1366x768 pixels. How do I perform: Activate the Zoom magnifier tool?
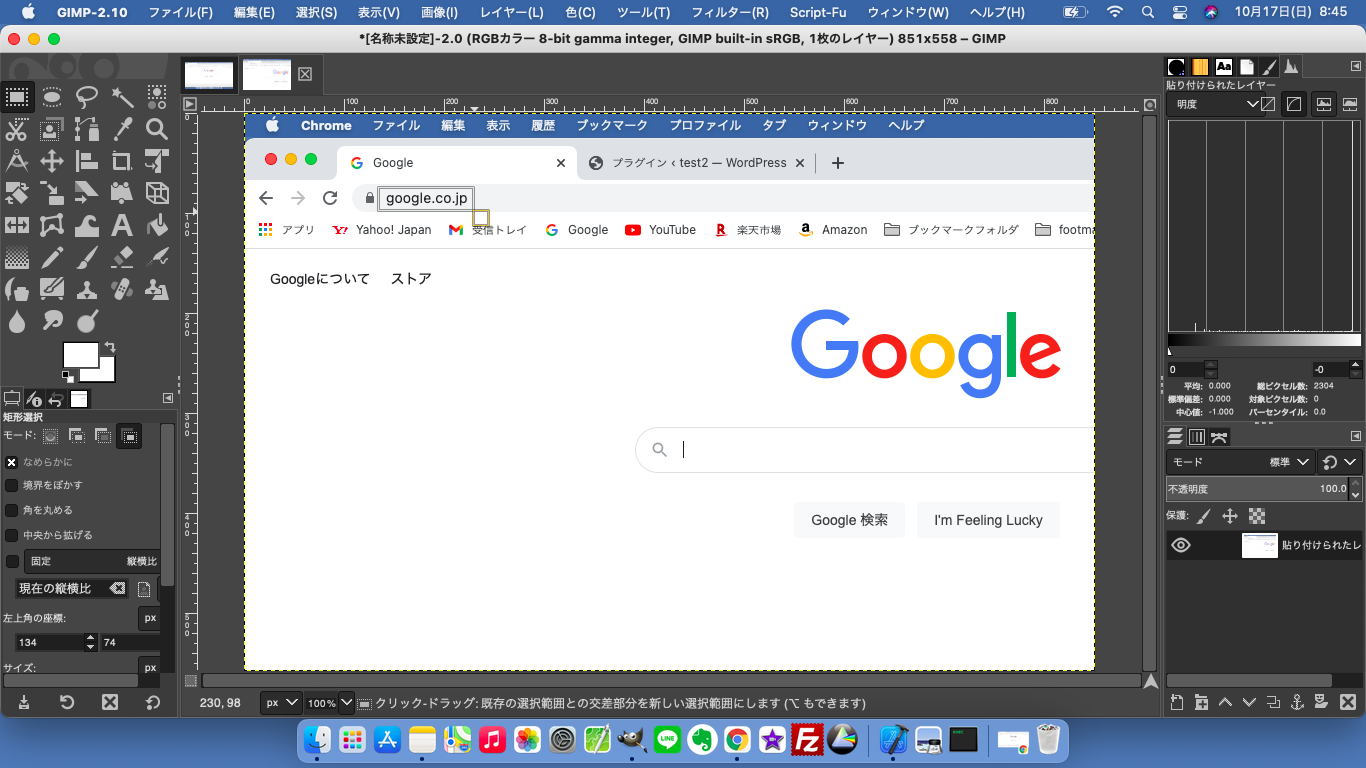point(157,129)
